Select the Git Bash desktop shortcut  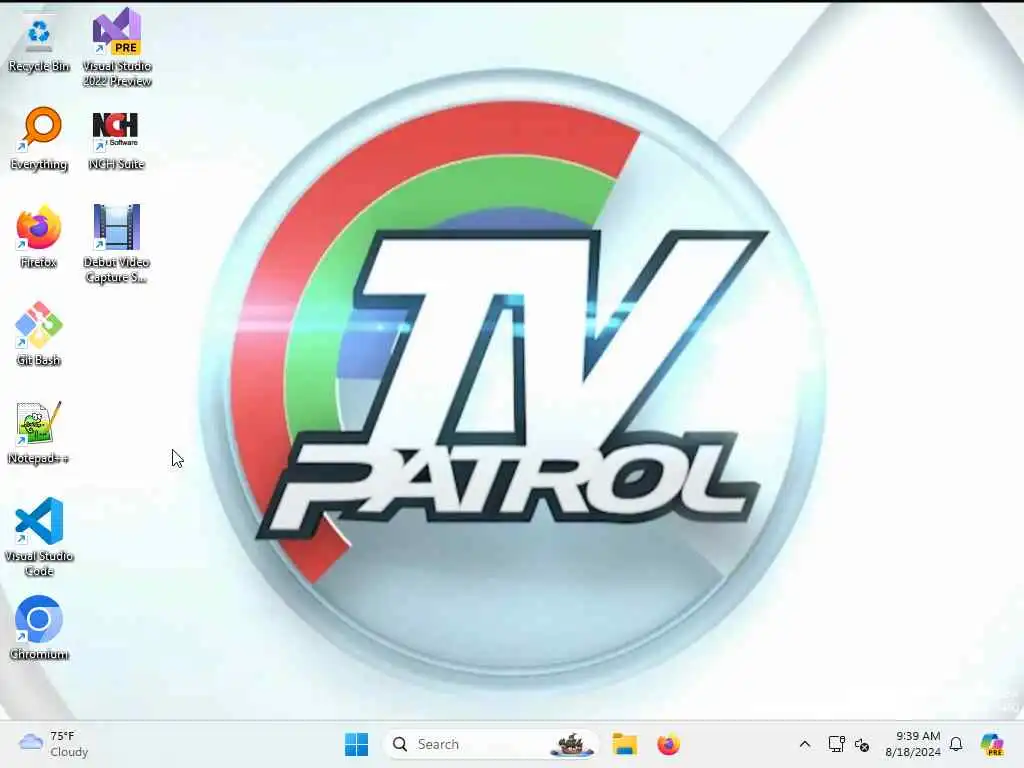[x=39, y=334]
